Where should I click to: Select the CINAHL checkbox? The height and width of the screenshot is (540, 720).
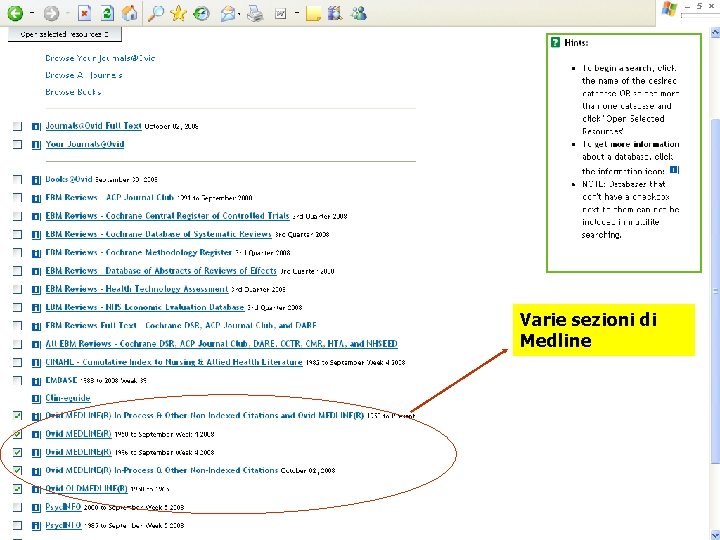[17, 362]
